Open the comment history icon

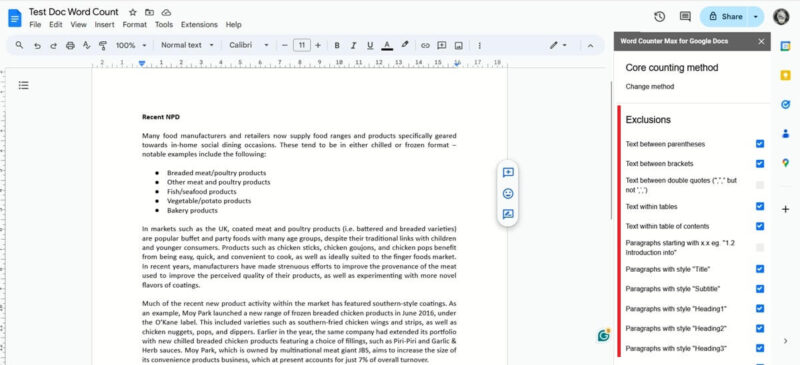(x=685, y=17)
